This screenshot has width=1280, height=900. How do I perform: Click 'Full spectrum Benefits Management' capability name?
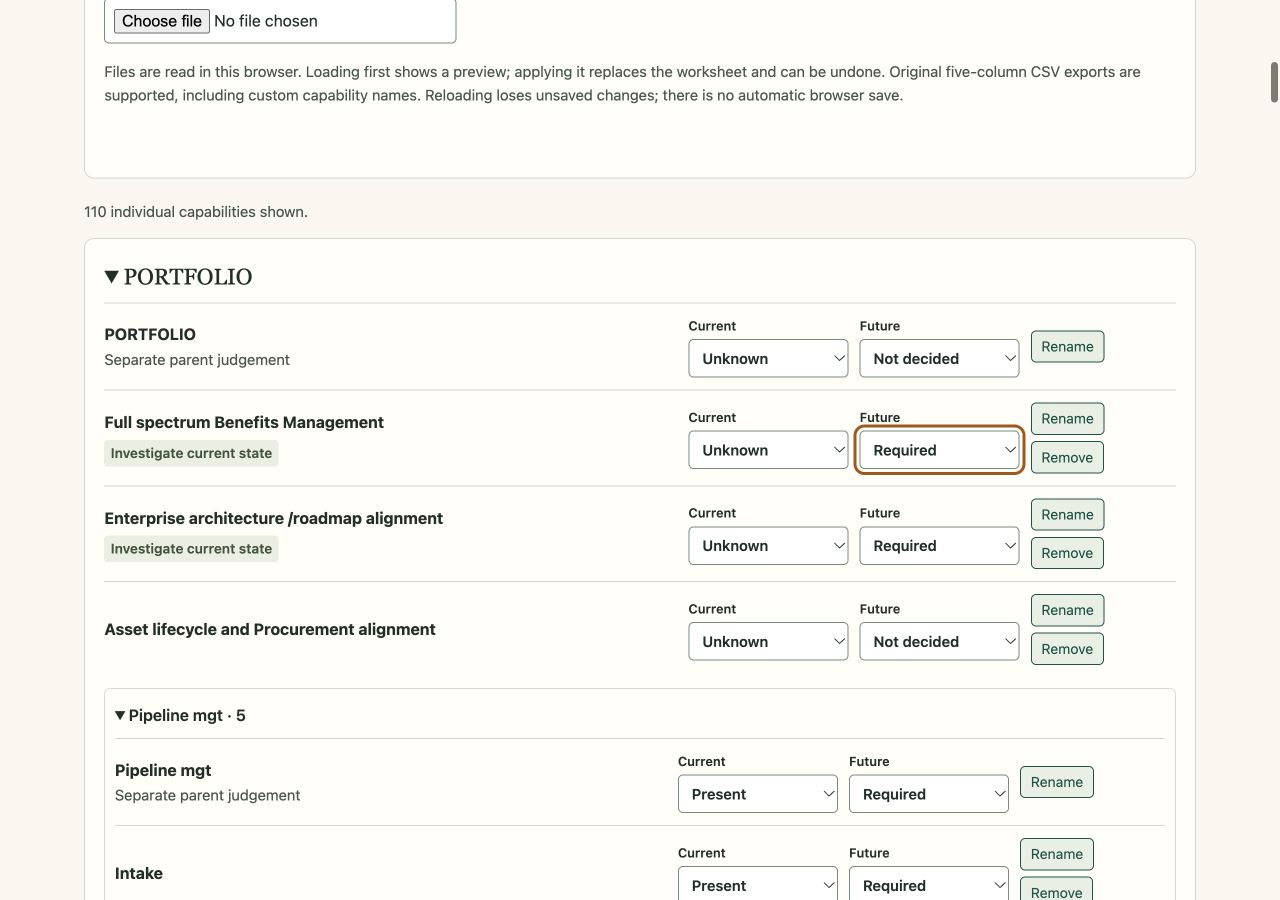(x=244, y=422)
